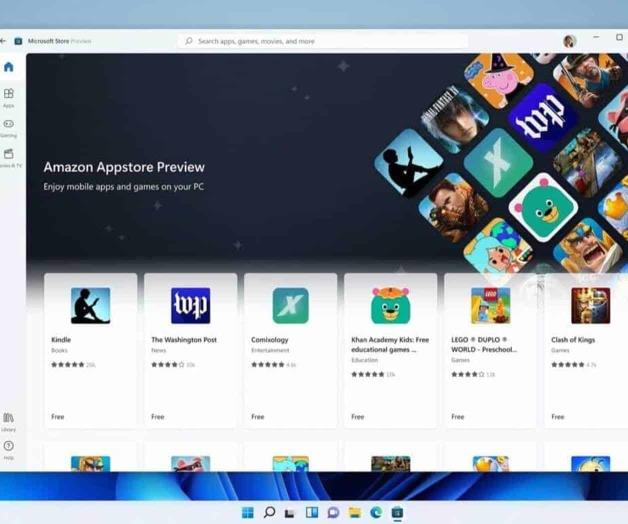Launch Microsoft Edge from the taskbar

point(376,512)
